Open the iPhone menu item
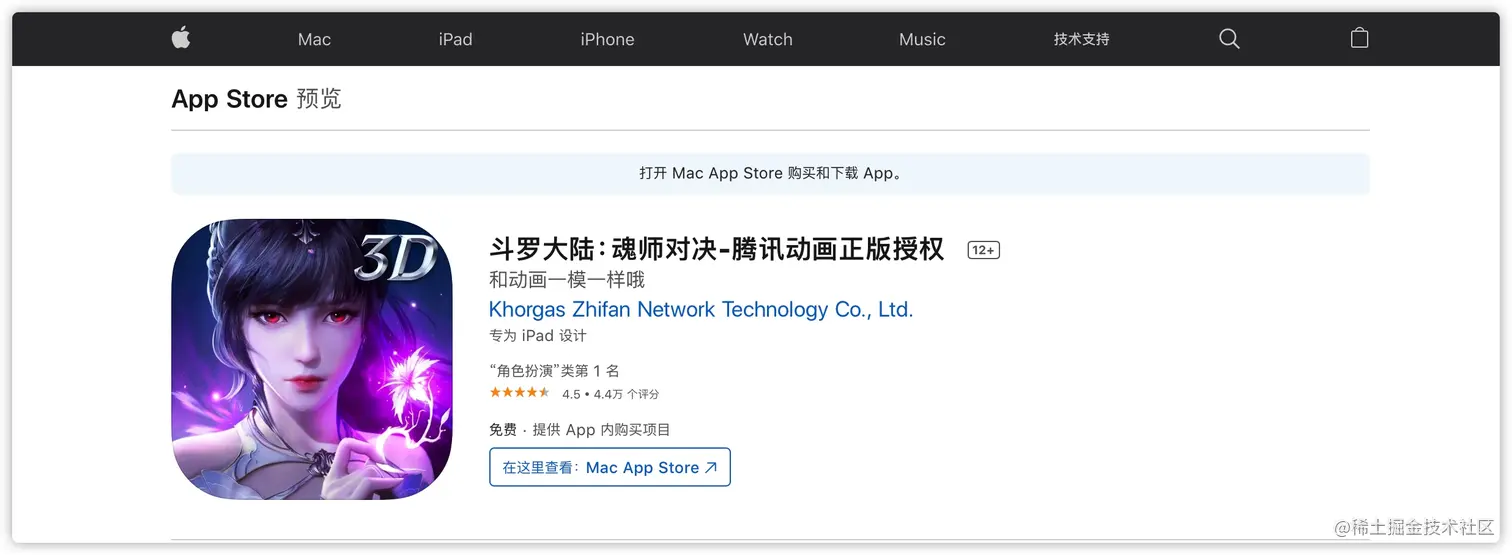1512x555 pixels. point(607,39)
